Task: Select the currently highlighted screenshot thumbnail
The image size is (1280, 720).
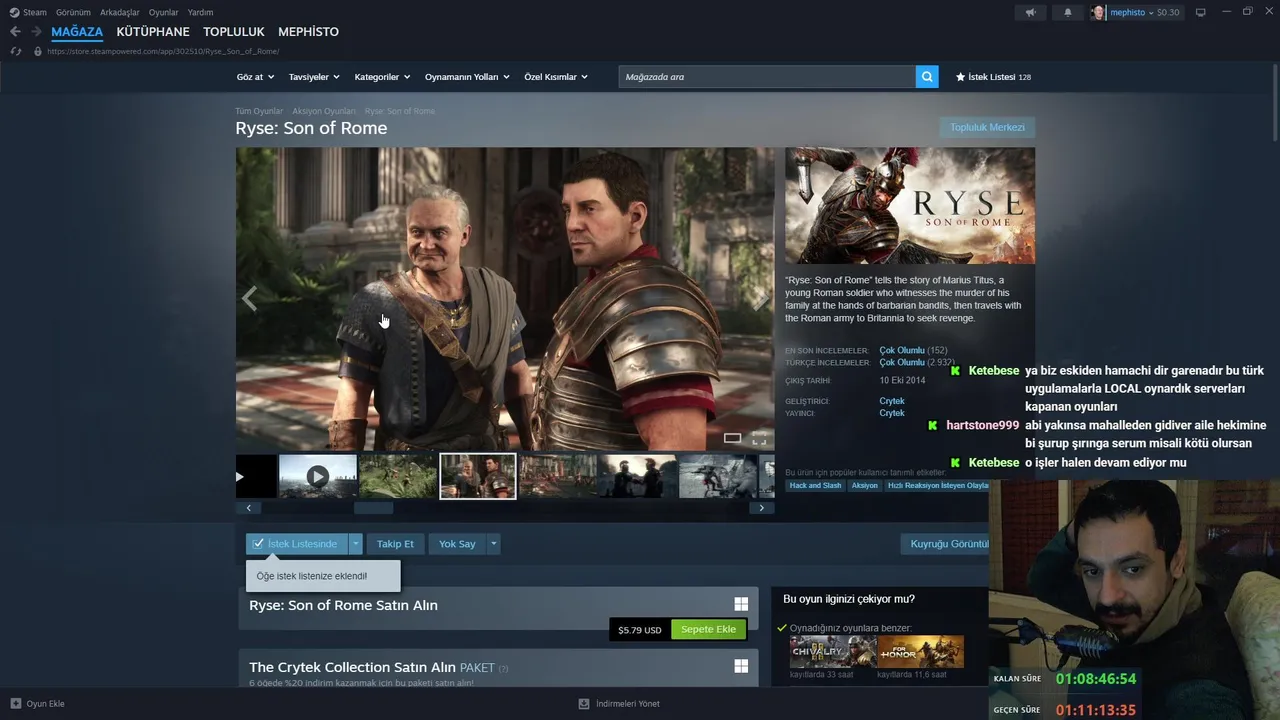Action: (478, 476)
